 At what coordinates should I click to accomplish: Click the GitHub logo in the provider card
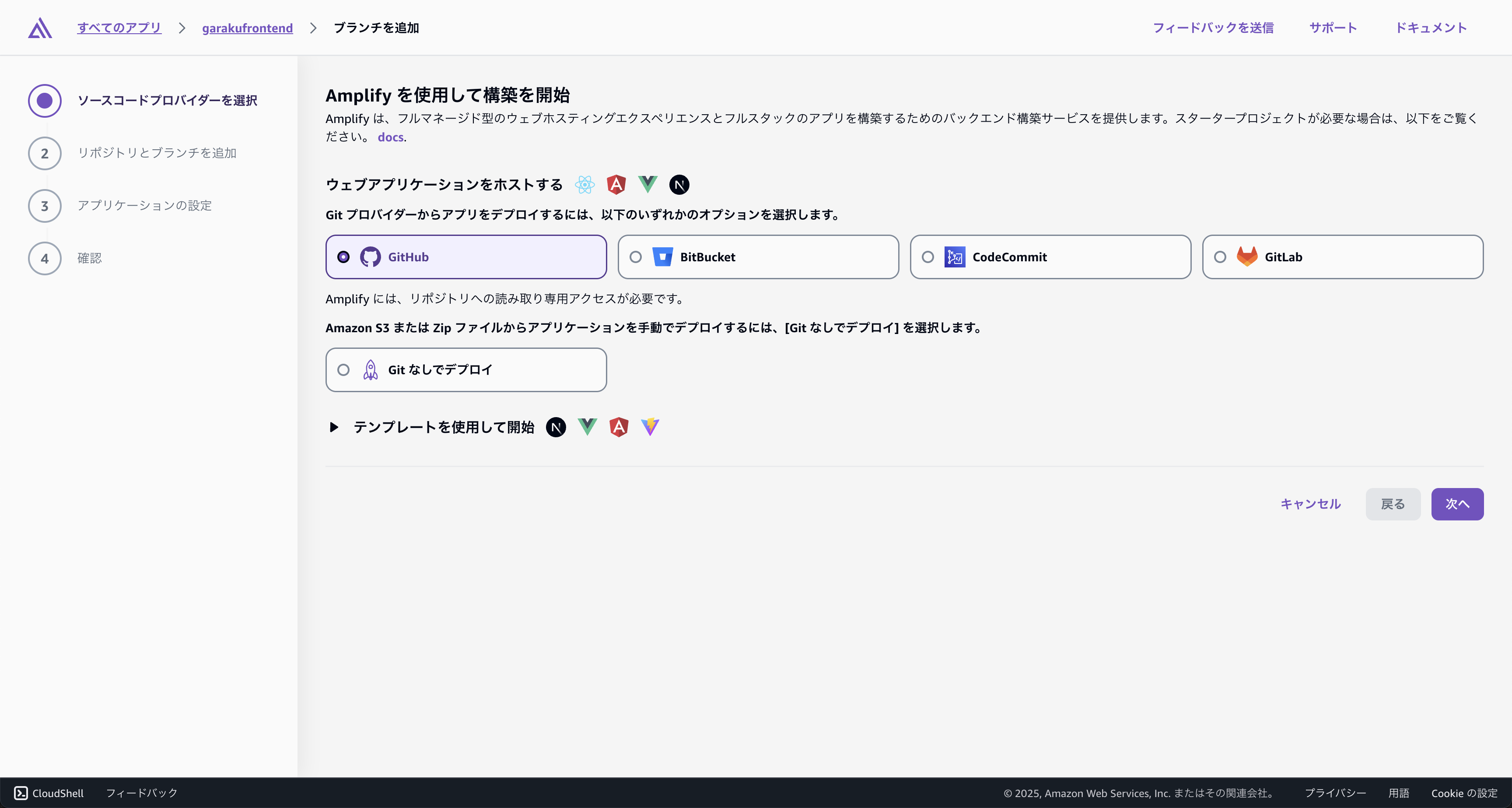click(x=370, y=256)
